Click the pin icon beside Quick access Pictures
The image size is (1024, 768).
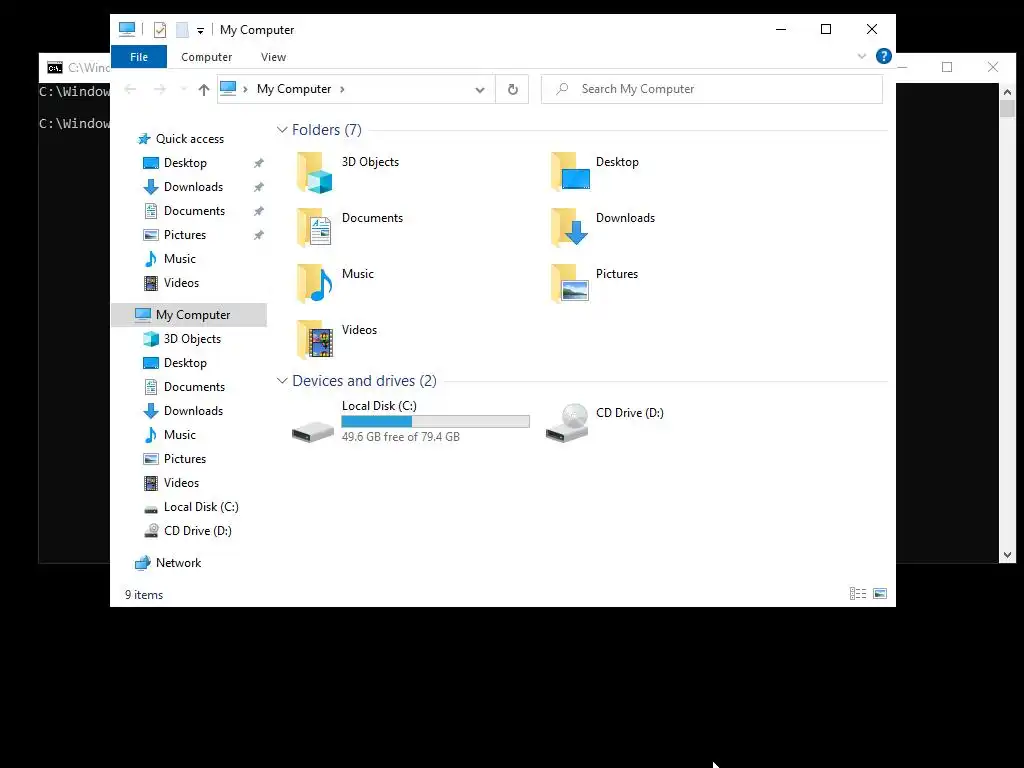point(259,235)
